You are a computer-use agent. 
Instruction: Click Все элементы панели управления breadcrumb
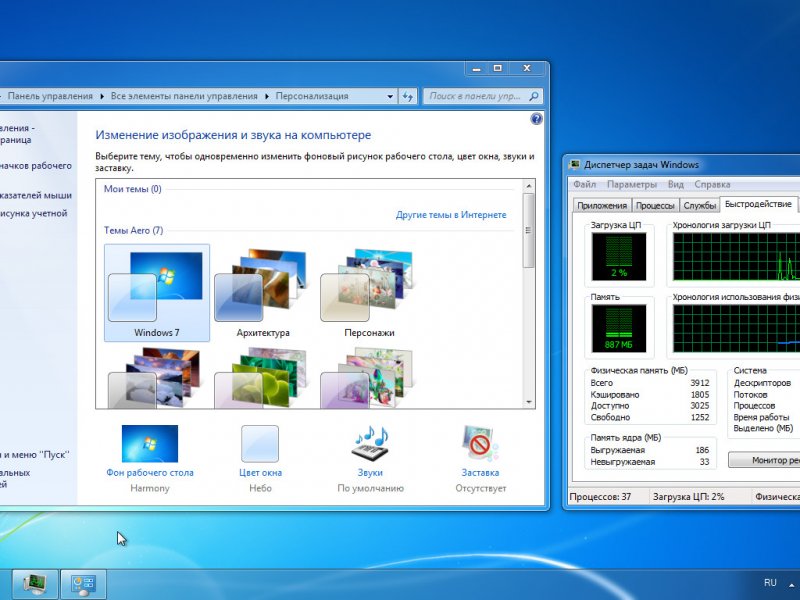184,96
